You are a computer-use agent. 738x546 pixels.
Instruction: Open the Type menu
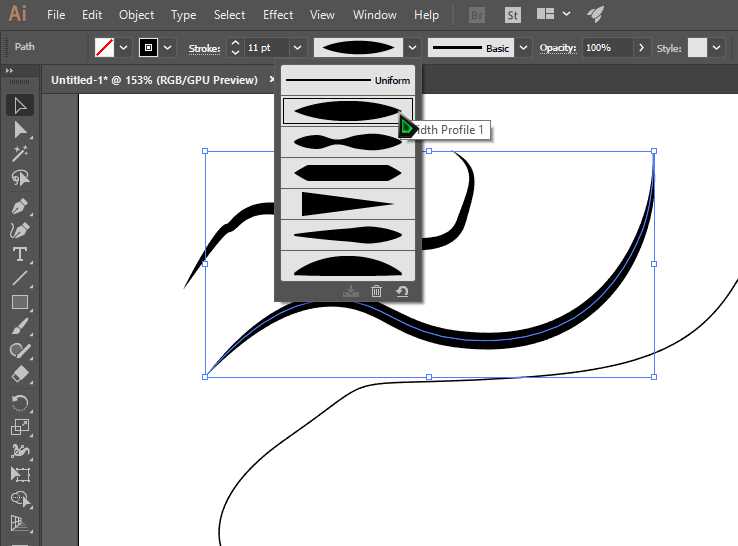coord(184,15)
